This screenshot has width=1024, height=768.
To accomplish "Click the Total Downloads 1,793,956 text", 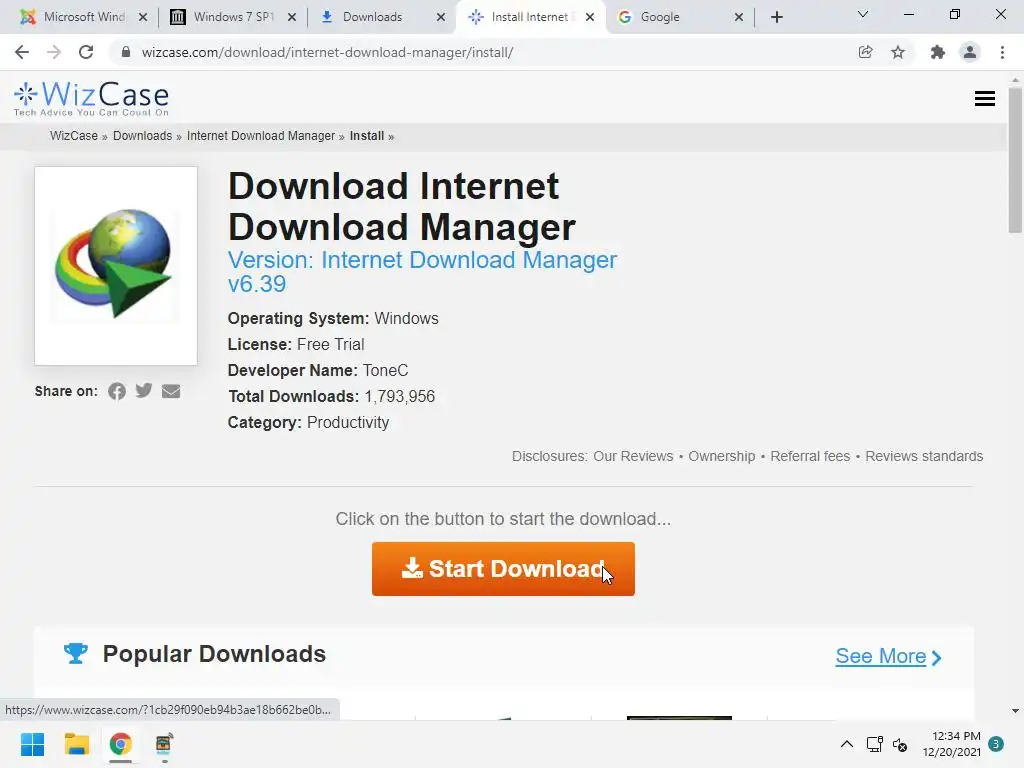I will point(331,396).
